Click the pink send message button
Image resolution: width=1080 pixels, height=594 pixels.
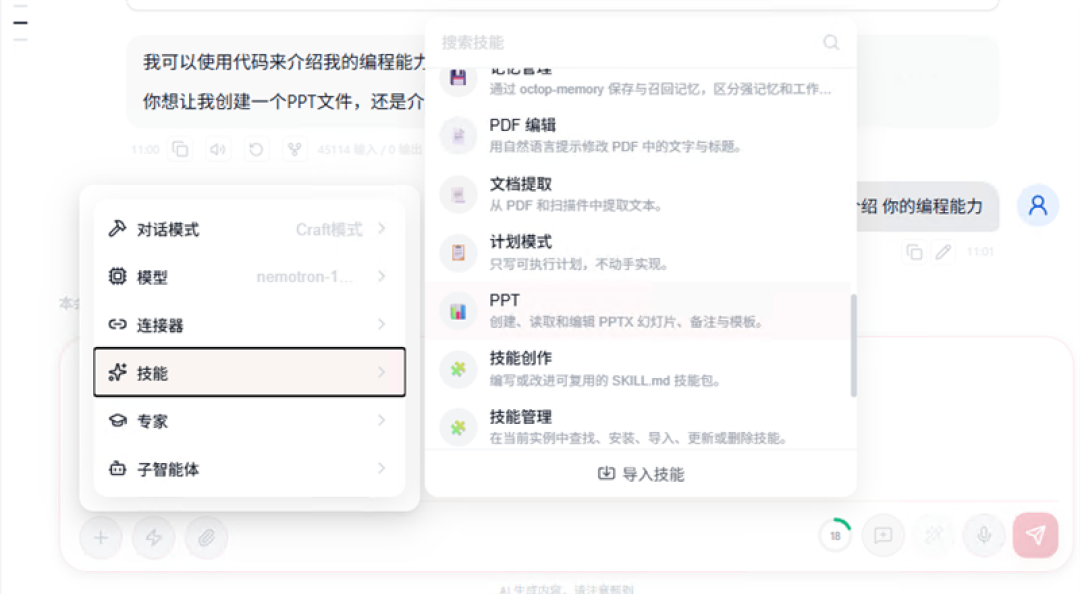1035,535
